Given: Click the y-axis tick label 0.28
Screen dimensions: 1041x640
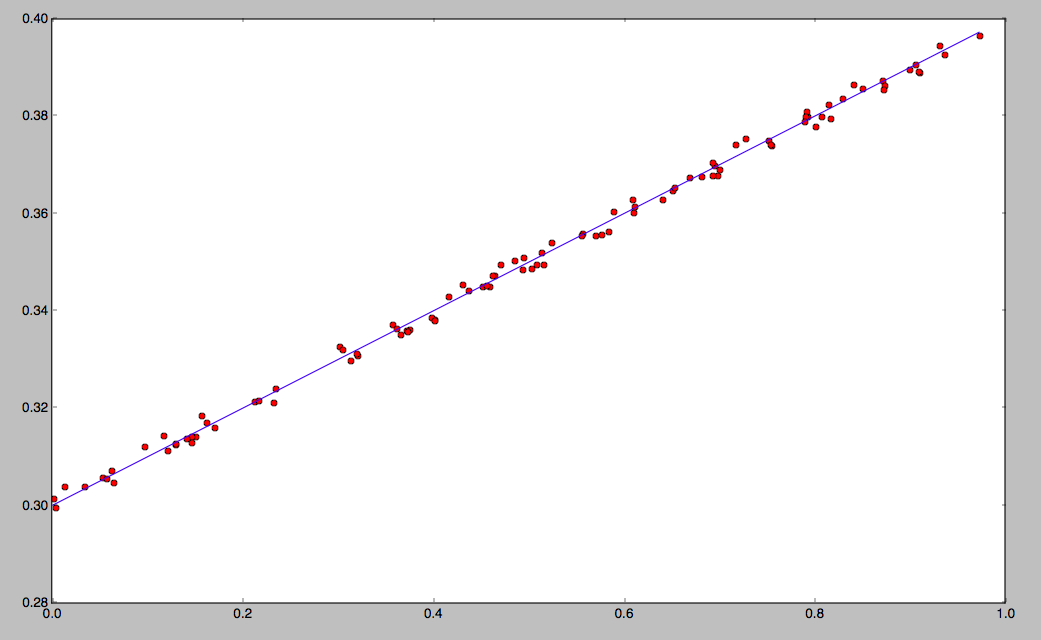Looking at the screenshot, I should pos(35,603).
